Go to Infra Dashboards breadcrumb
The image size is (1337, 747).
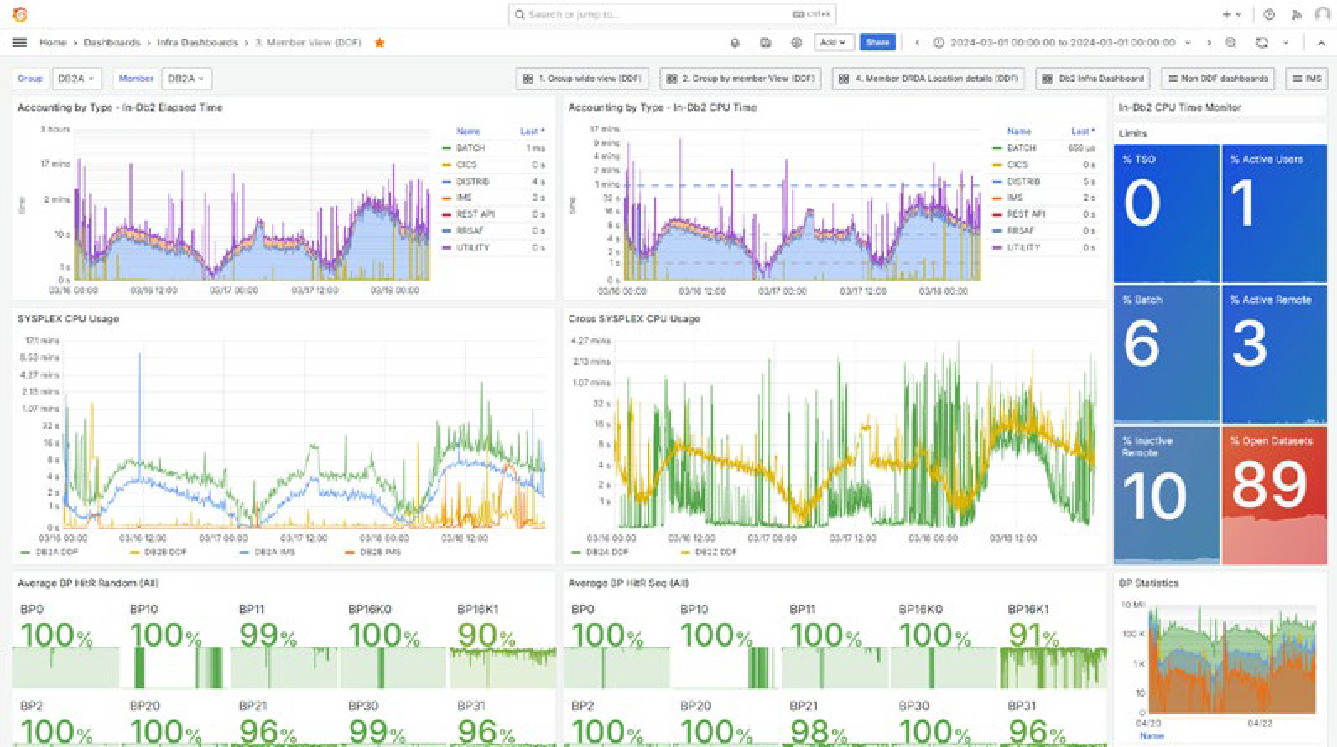[197, 43]
